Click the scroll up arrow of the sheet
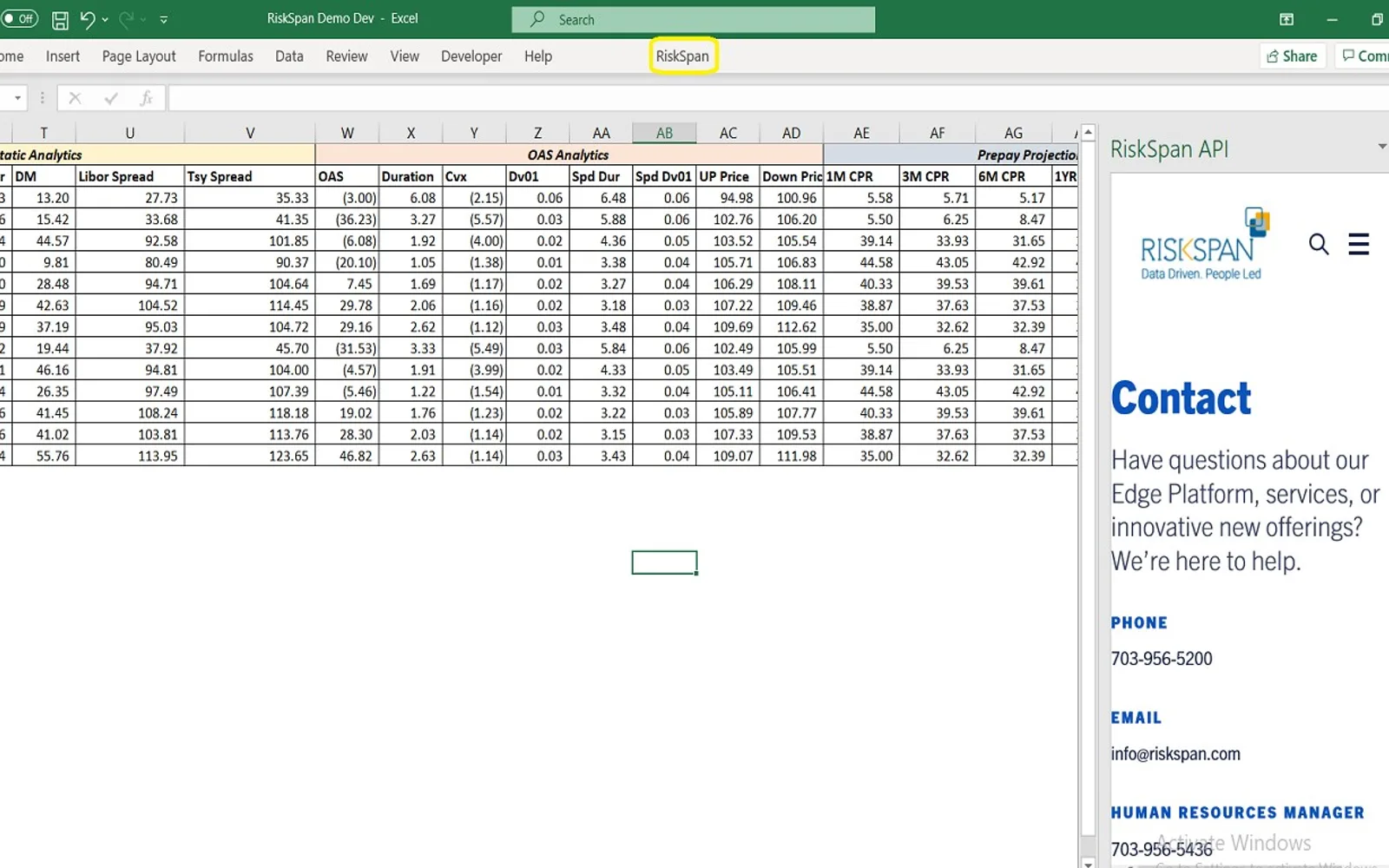This screenshot has width=1389, height=868. 1088,132
